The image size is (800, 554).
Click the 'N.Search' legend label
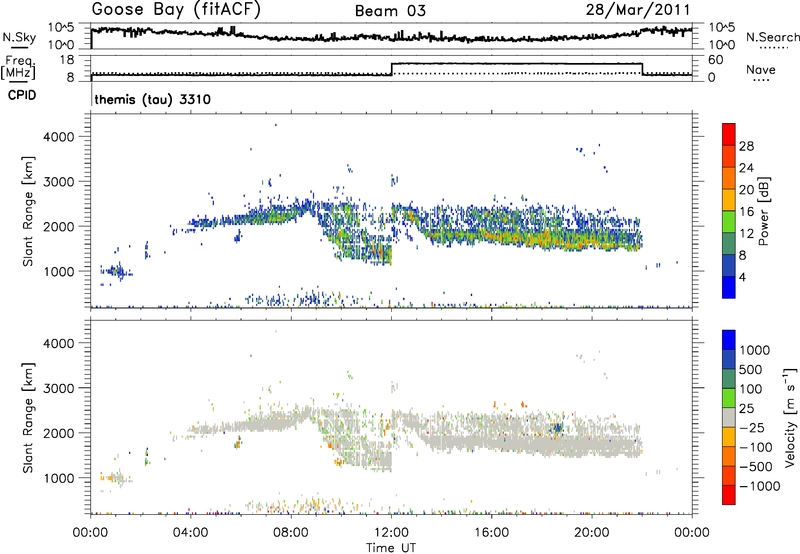(x=772, y=37)
